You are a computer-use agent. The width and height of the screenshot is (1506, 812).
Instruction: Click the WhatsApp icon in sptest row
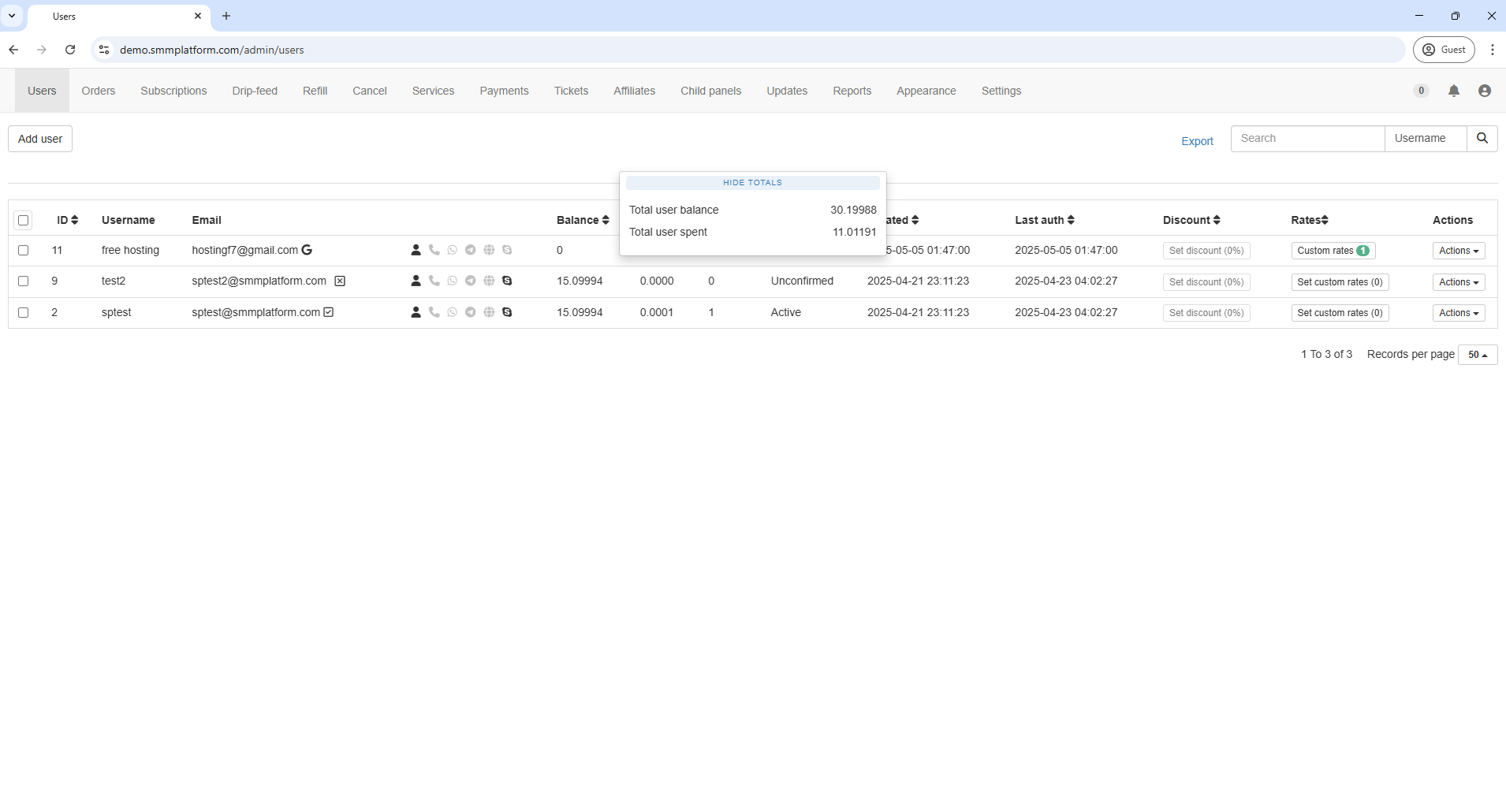pos(452,312)
